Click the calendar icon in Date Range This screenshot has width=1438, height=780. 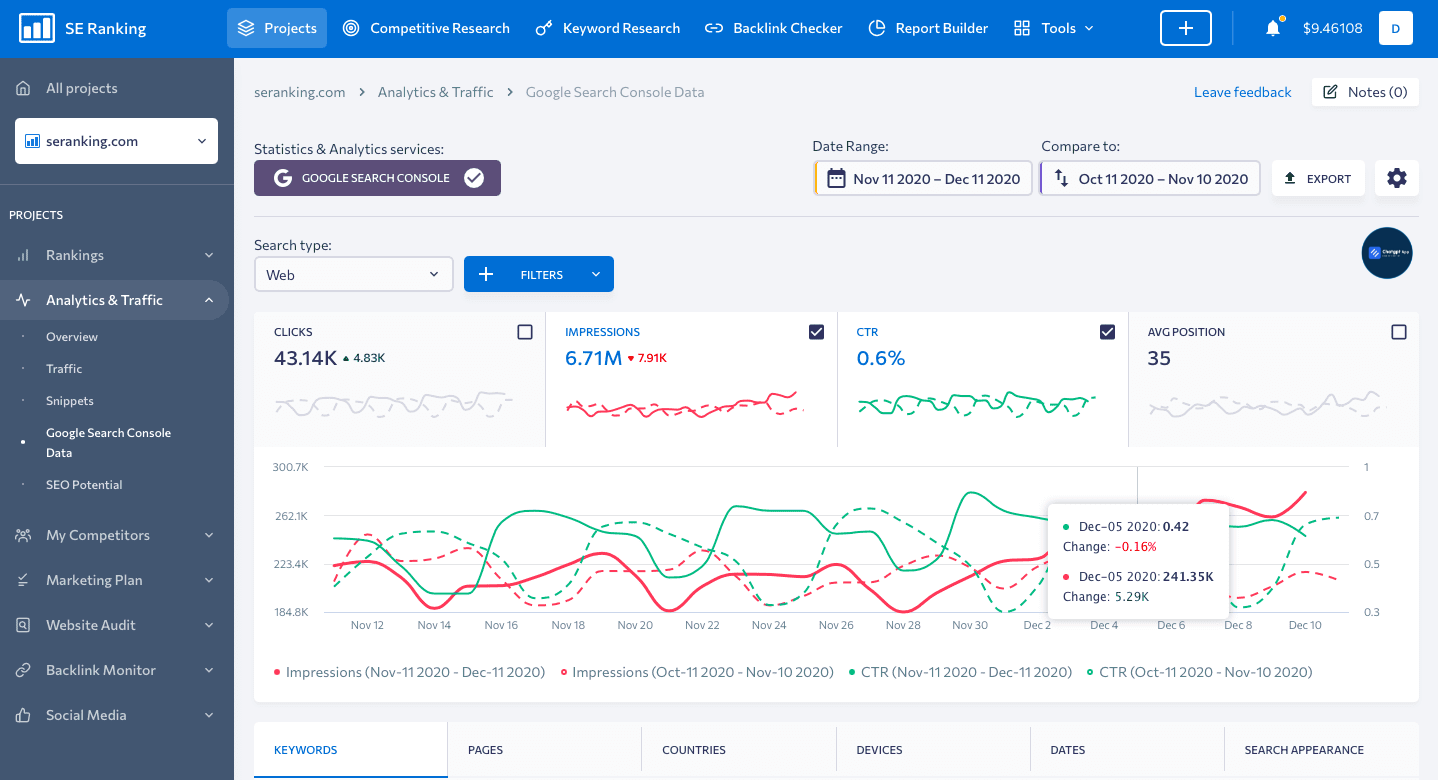pyautogui.click(x=836, y=179)
